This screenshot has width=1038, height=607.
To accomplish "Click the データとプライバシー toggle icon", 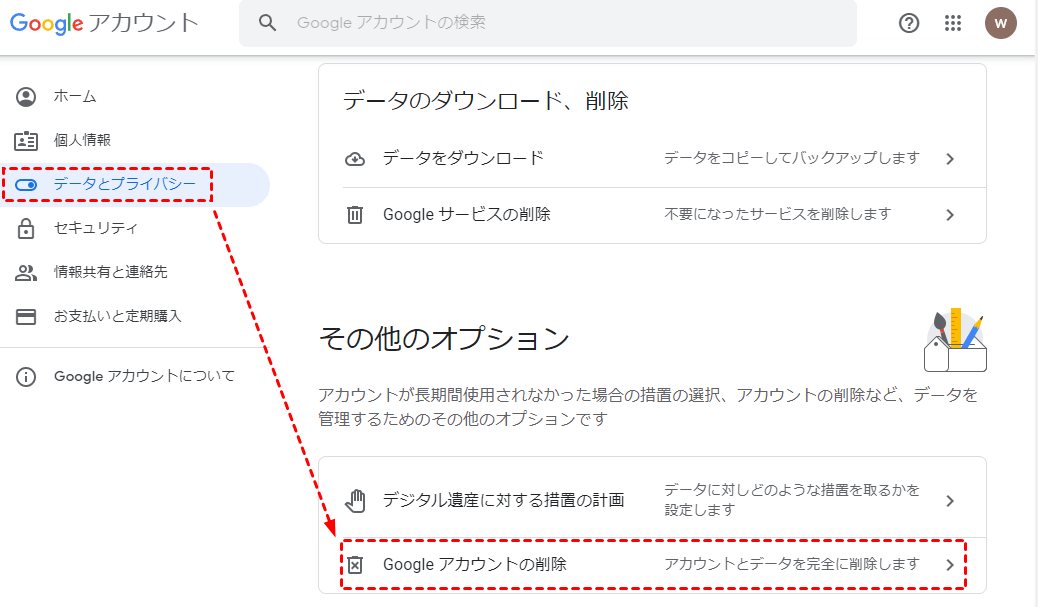I will point(26,185).
